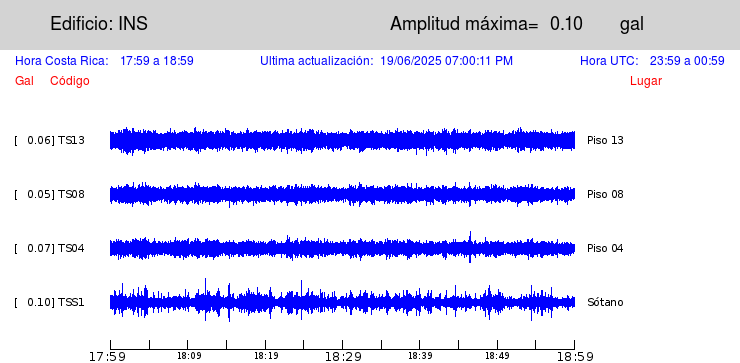The width and height of the screenshot is (740, 363).
Task: Select the Piso 04 location label
Action: 605,248
